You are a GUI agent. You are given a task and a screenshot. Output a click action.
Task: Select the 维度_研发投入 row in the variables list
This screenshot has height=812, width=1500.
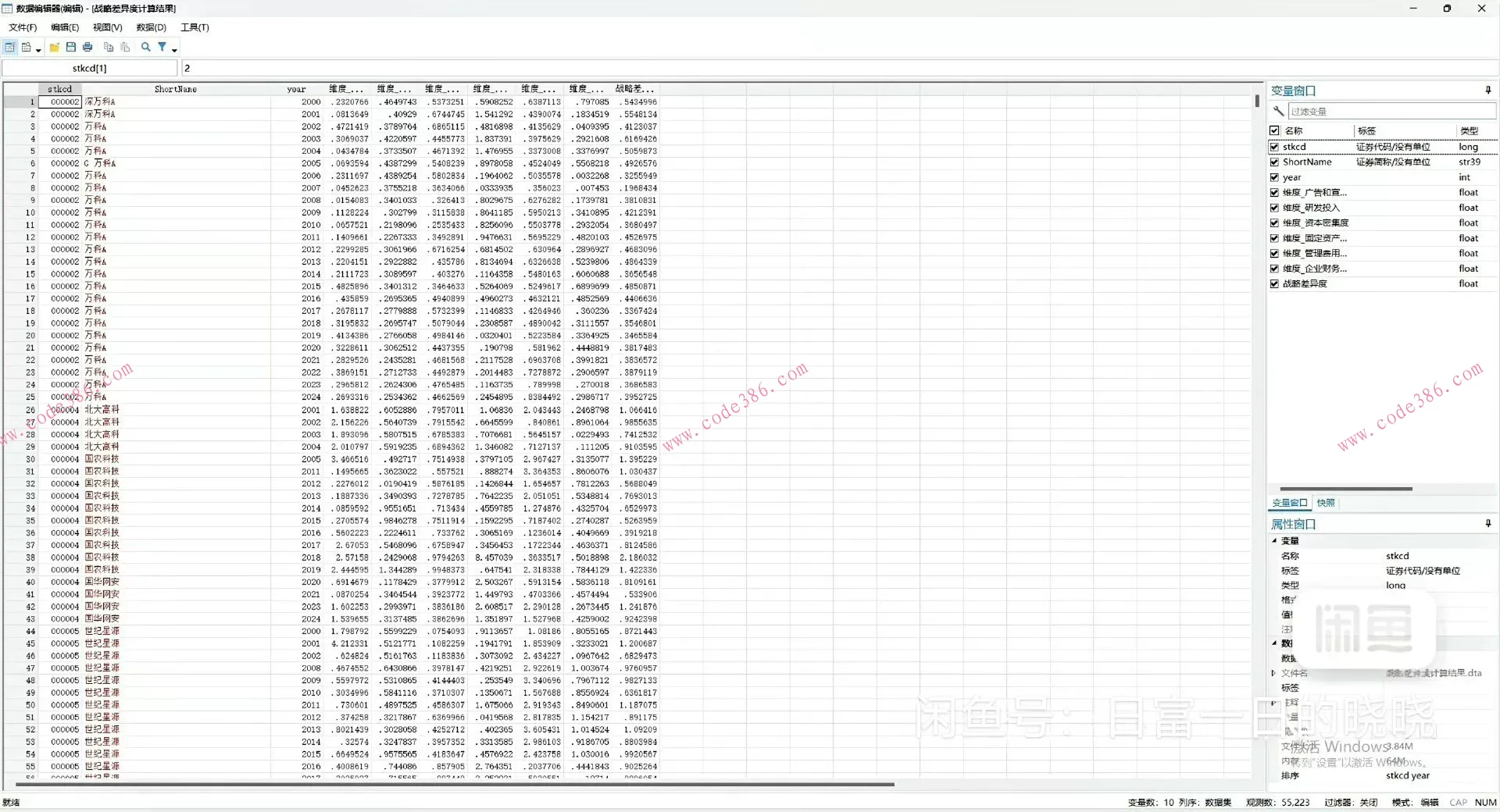(1383, 208)
